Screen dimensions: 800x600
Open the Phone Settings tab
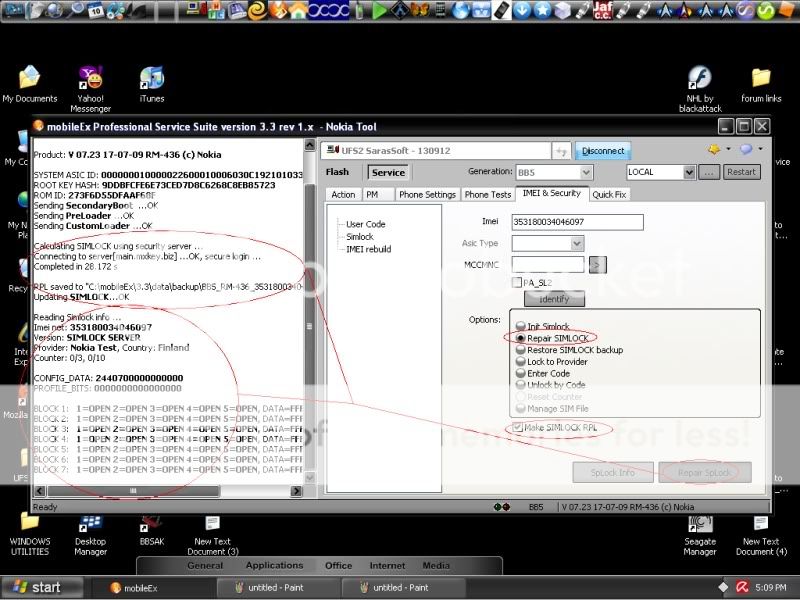click(428, 194)
